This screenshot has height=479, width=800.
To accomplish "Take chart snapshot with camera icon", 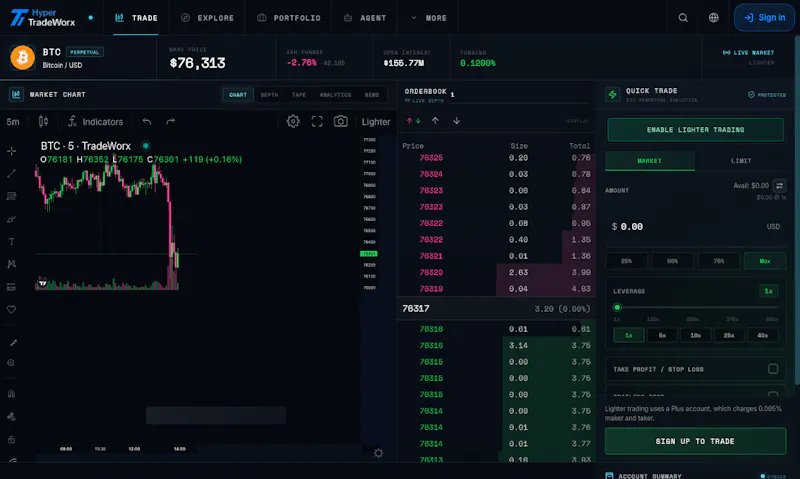I will pos(340,121).
